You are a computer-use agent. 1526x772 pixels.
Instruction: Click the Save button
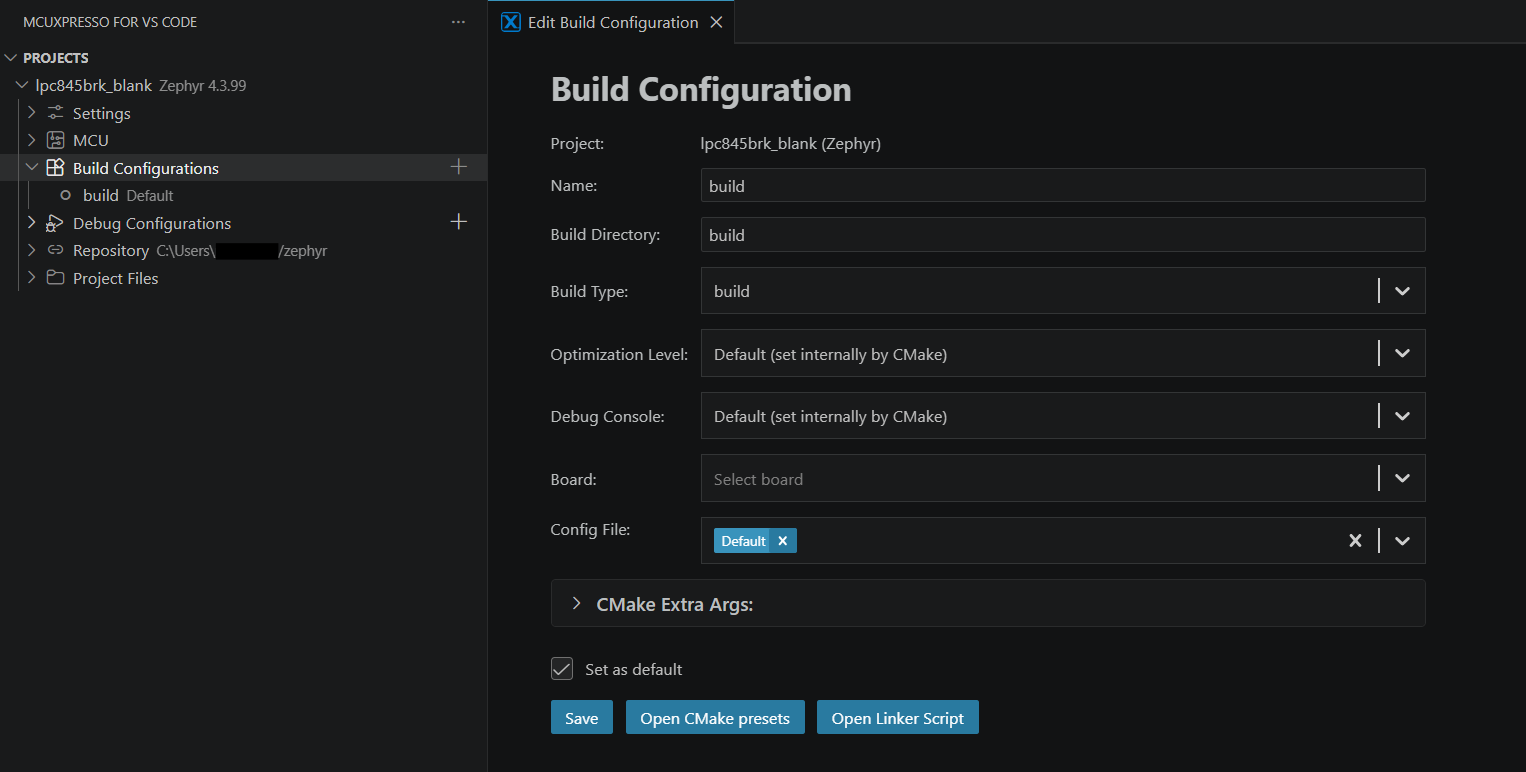[x=582, y=718]
